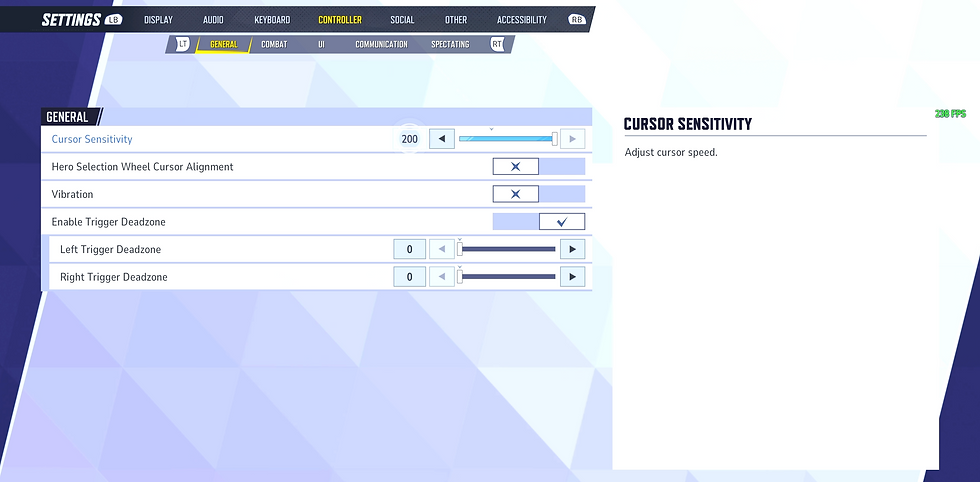Switch to the Spectating sub-tab
The width and height of the screenshot is (980, 482).
[x=450, y=44]
